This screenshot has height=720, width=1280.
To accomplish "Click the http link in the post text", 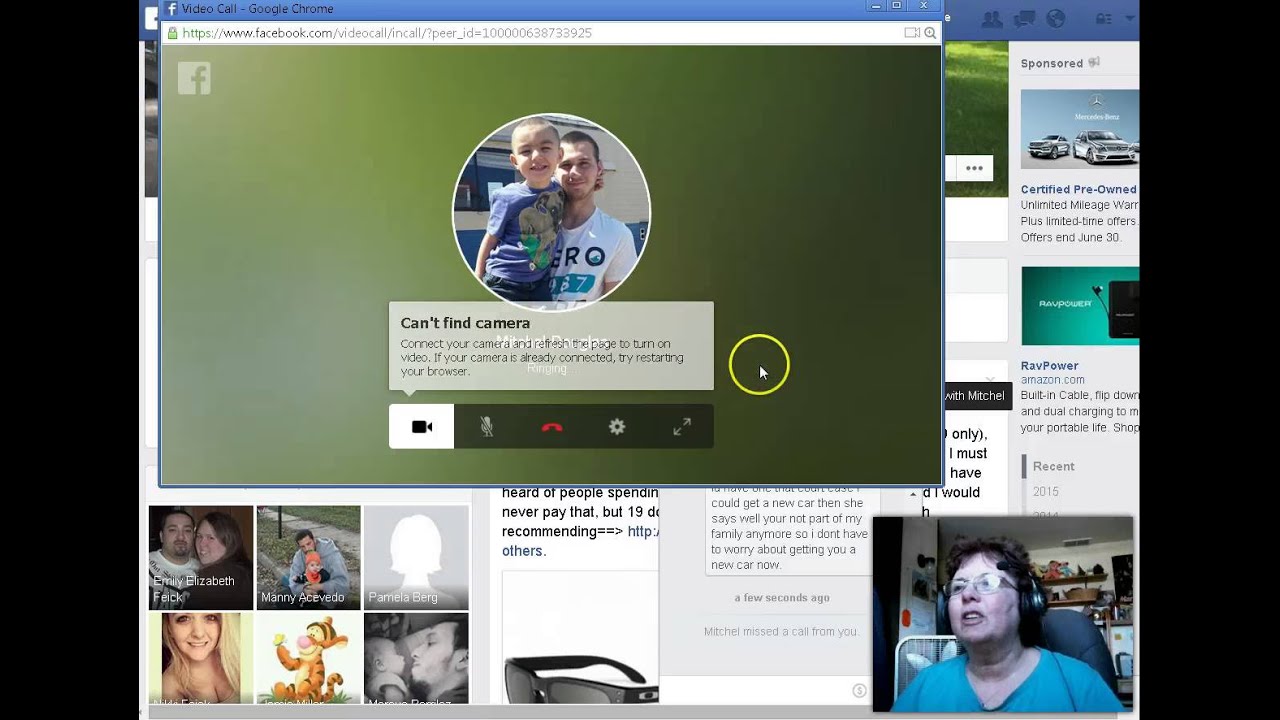I will point(643,531).
